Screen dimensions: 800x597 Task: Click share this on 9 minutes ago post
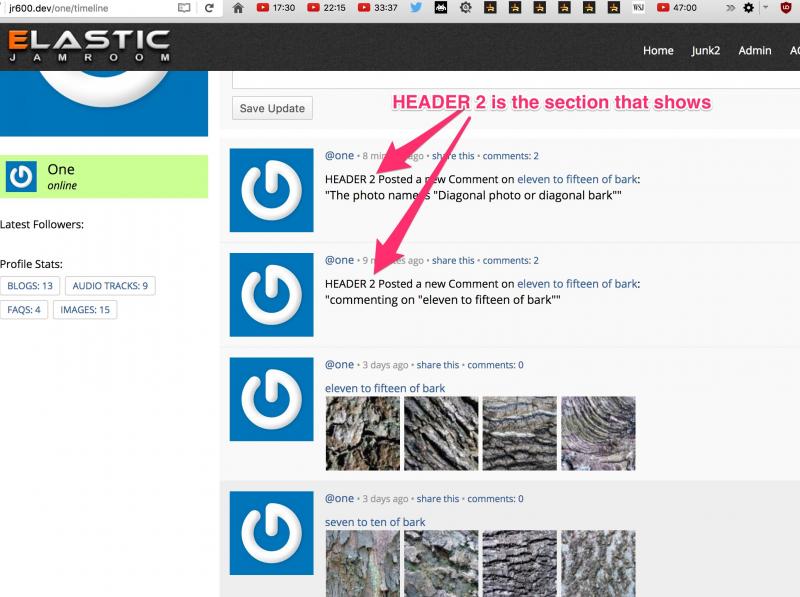[453, 260]
